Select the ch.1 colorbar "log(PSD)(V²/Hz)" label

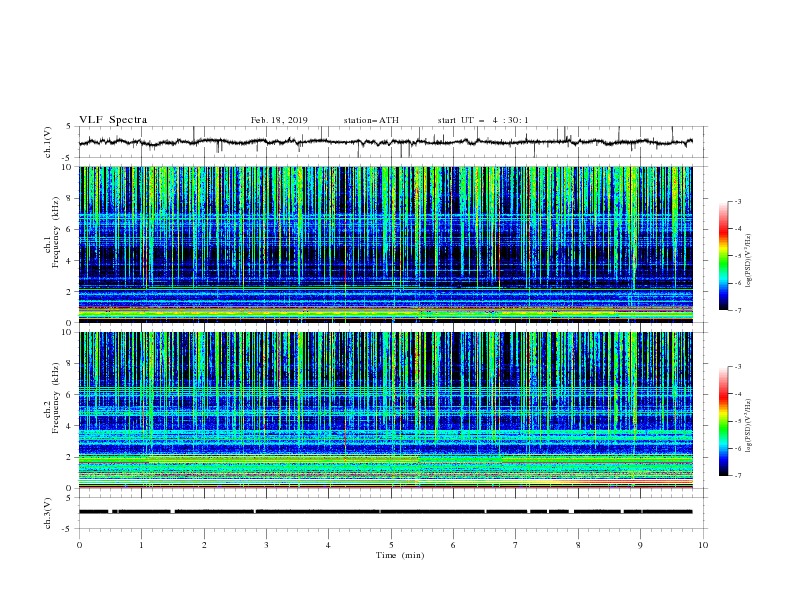click(749, 261)
